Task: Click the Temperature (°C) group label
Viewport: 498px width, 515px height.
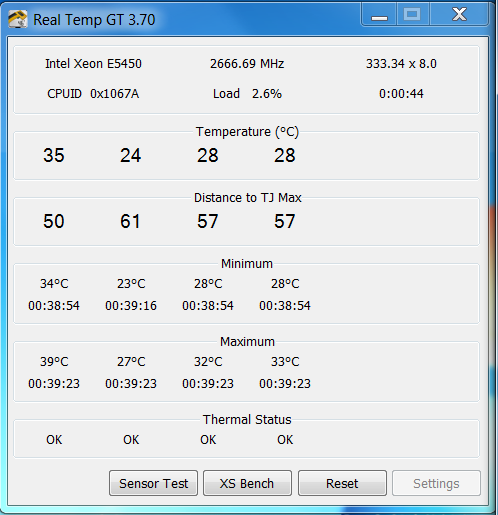Action: click(x=247, y=132)
